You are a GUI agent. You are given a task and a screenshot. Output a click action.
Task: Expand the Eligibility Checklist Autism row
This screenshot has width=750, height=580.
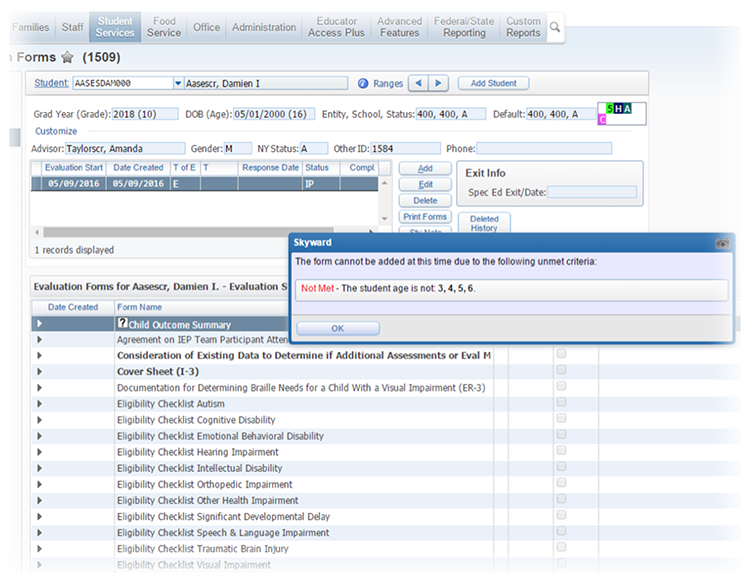[39, 404]
